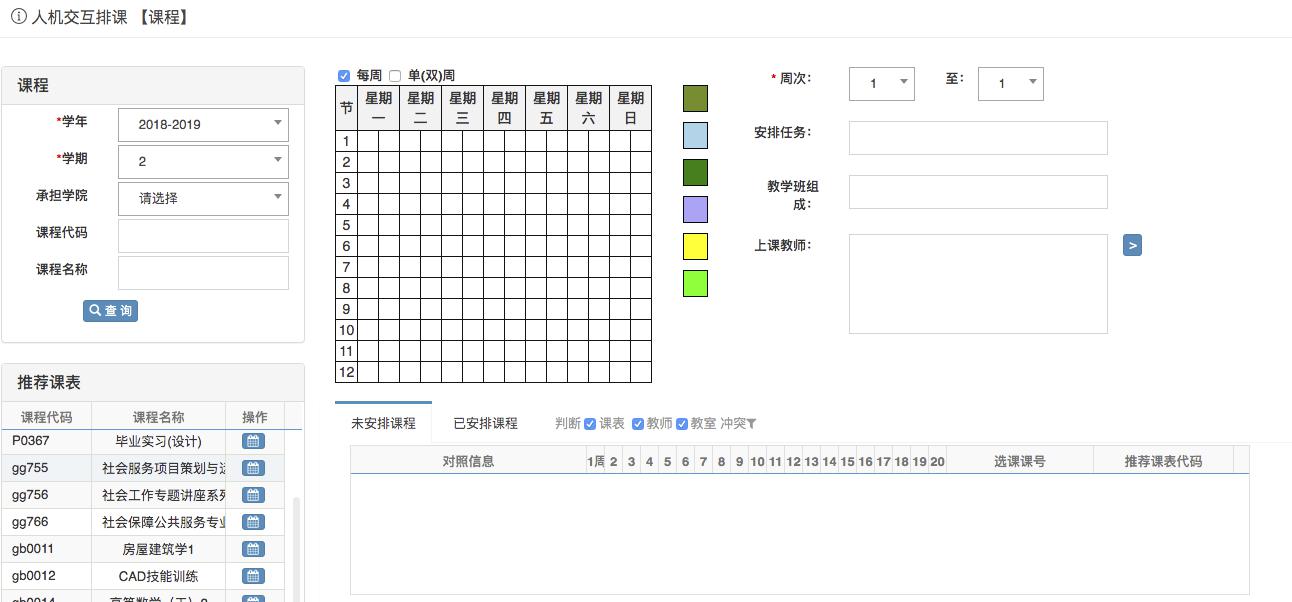Image resolution: width=1292 pixels, height=602 pixels.
Task: Open the calendar icon for course gg766
Action: 254,521
